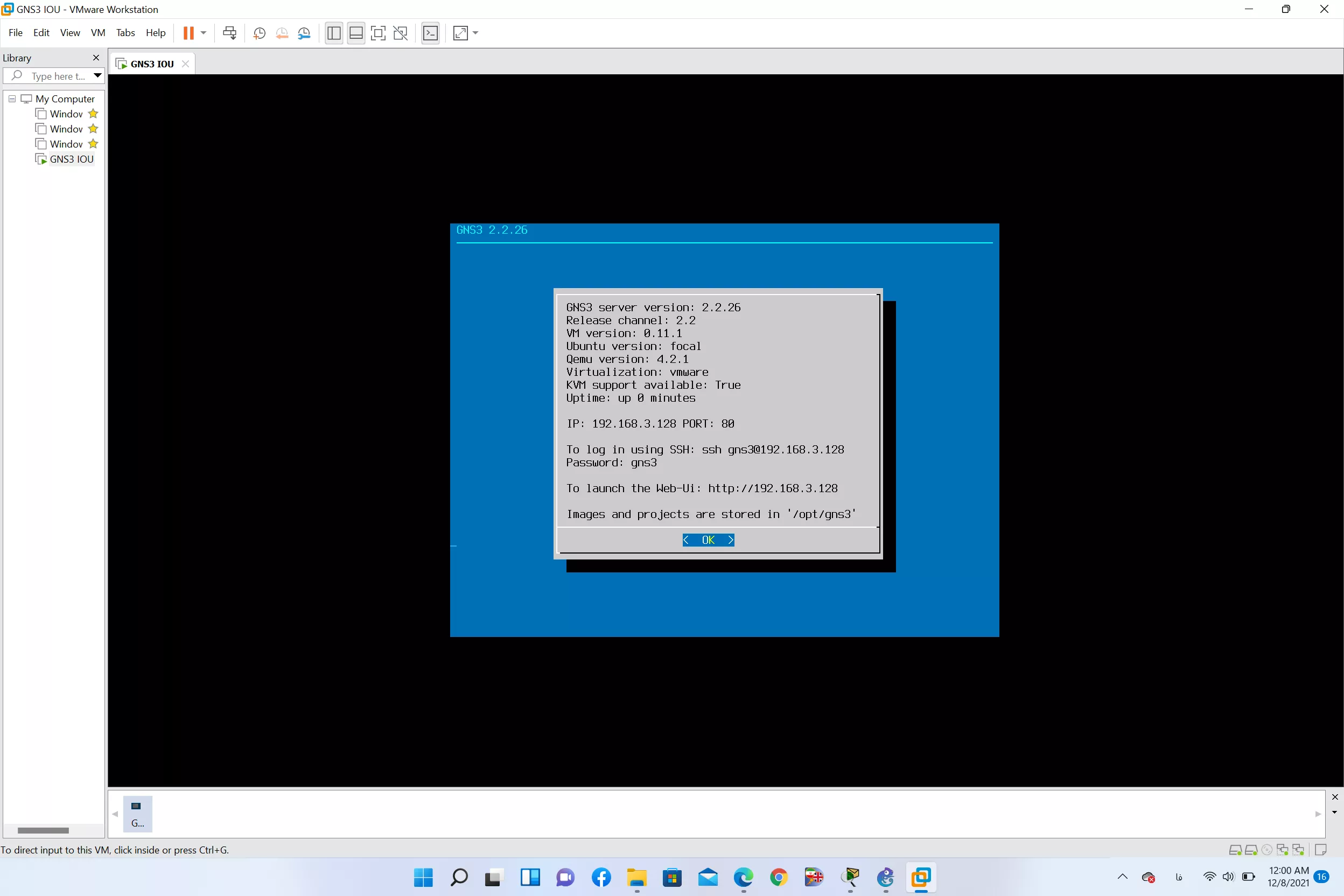Revert the VM to its previous snapshot
This screenshot has height=896, width=1344.
(x=282, y=33)
